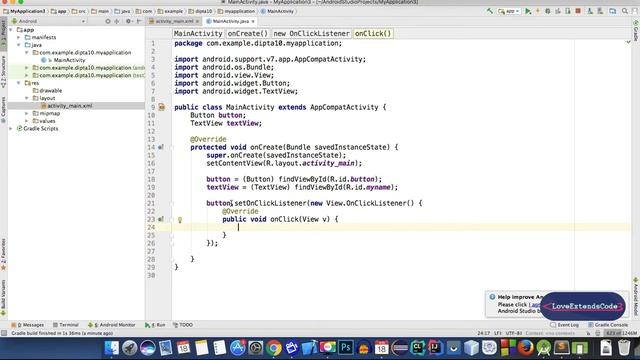The width and height of the screenshot is (640, 360).
Task: Click the scroll-from-source target icon in Project panel
Action: (x=108, y=21)
